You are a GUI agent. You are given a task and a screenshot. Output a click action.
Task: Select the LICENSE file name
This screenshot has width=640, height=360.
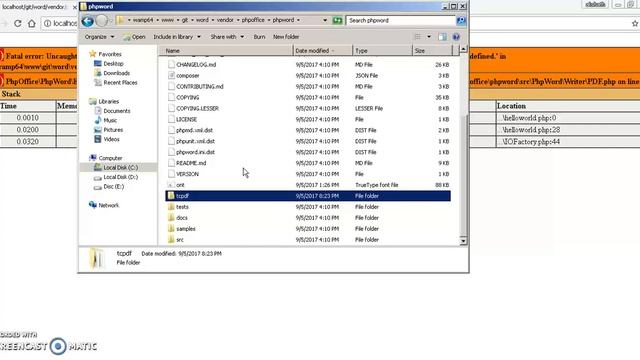(x=187, y=120)
